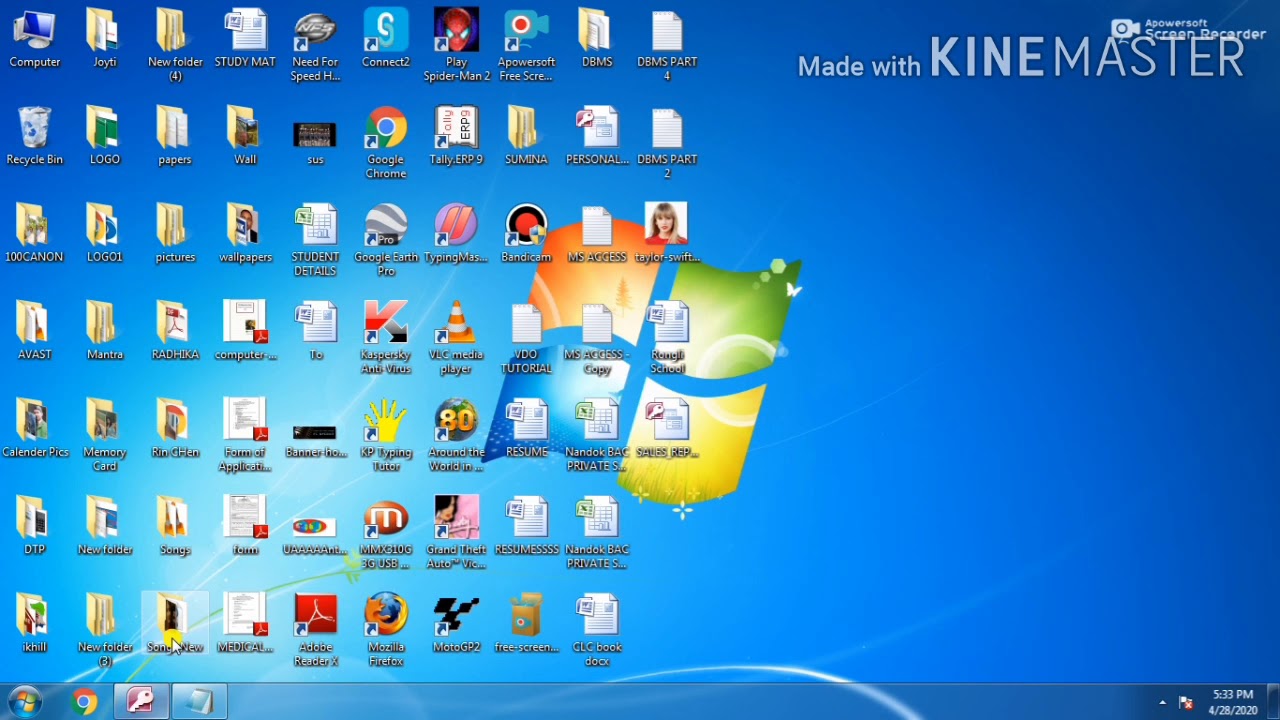Select the STUDY MAT document
Image resolution: width=1280 pixels, height=720 pixels.
(x=245, y=40)
